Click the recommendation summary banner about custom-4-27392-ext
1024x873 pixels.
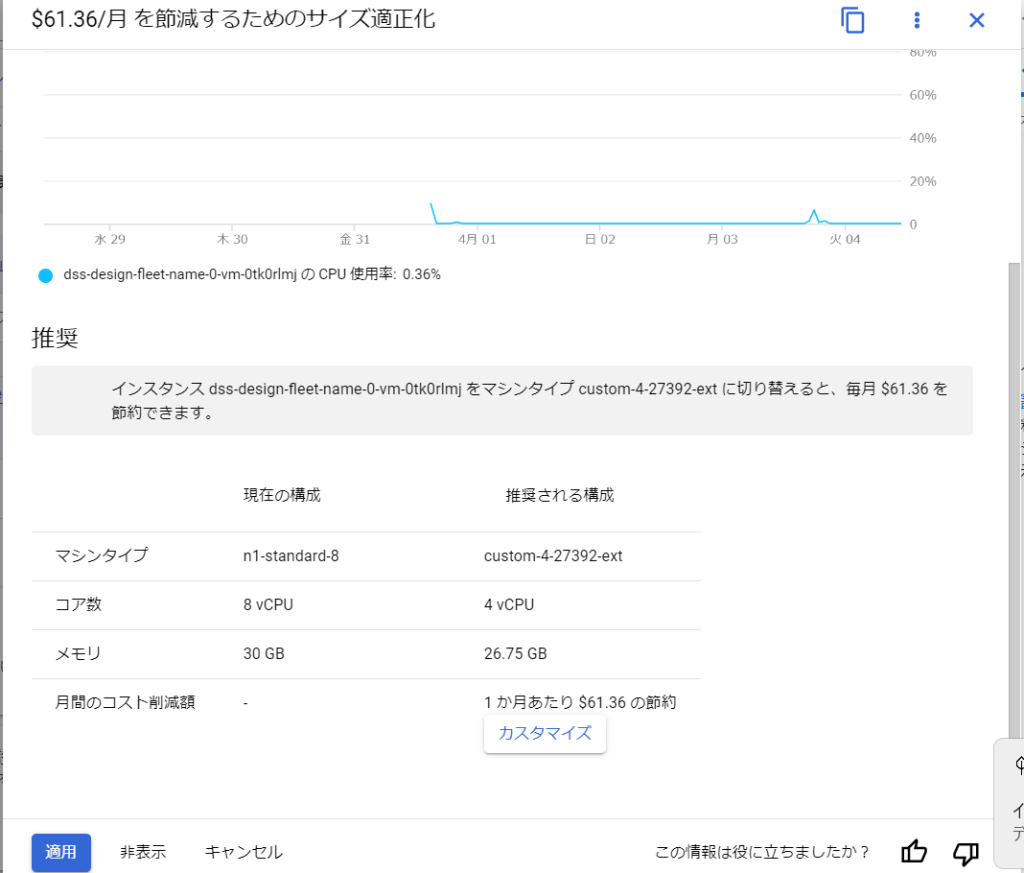point(501,399)
